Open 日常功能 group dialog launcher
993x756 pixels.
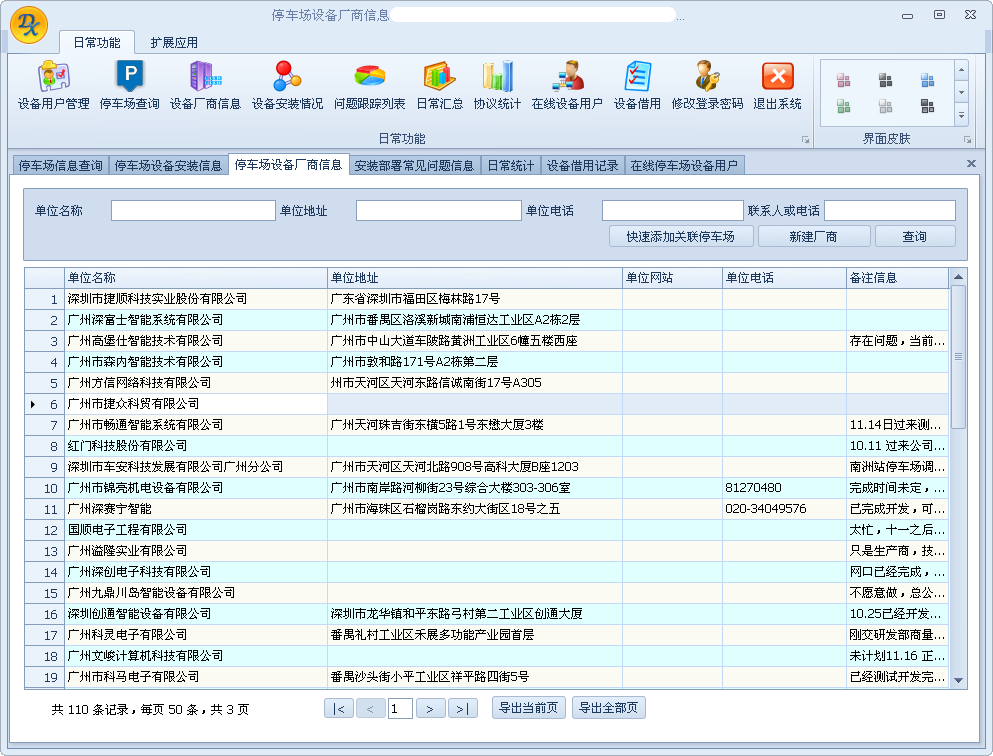(806, 139)
